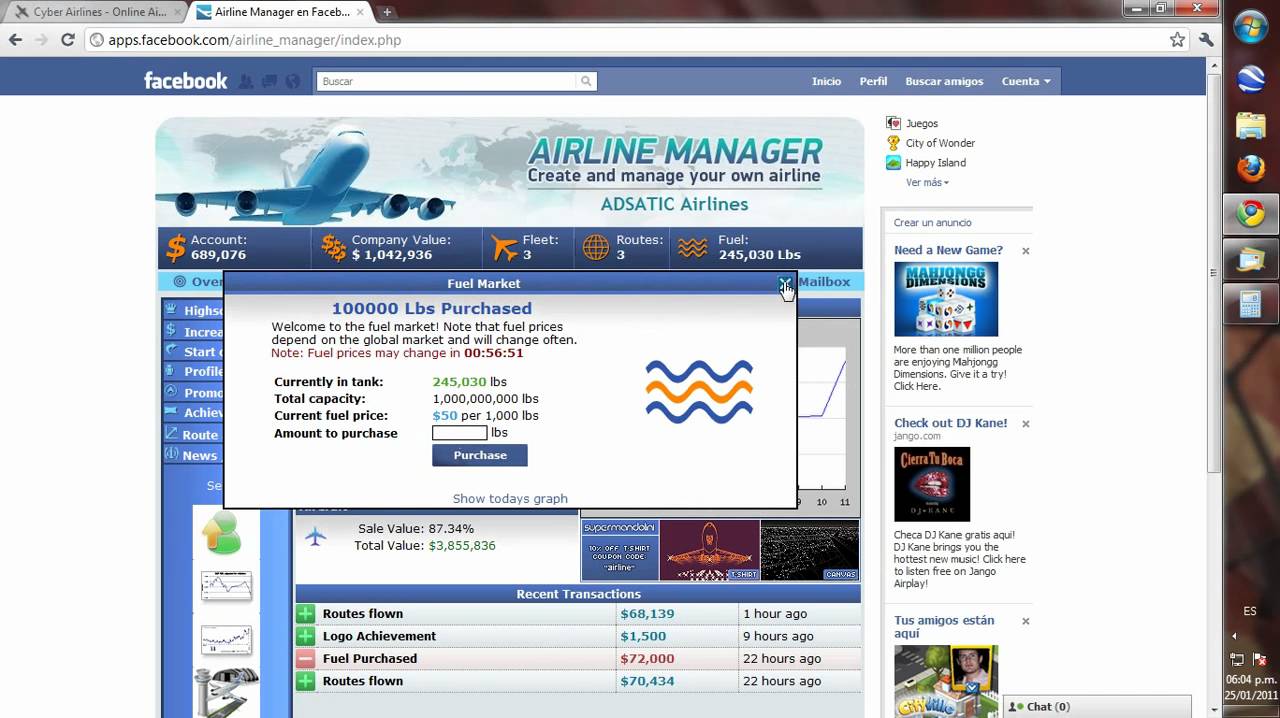Click red minus icon for Fuel Purchased
This screenshot has height=718, width=1280.
point(305,659)
